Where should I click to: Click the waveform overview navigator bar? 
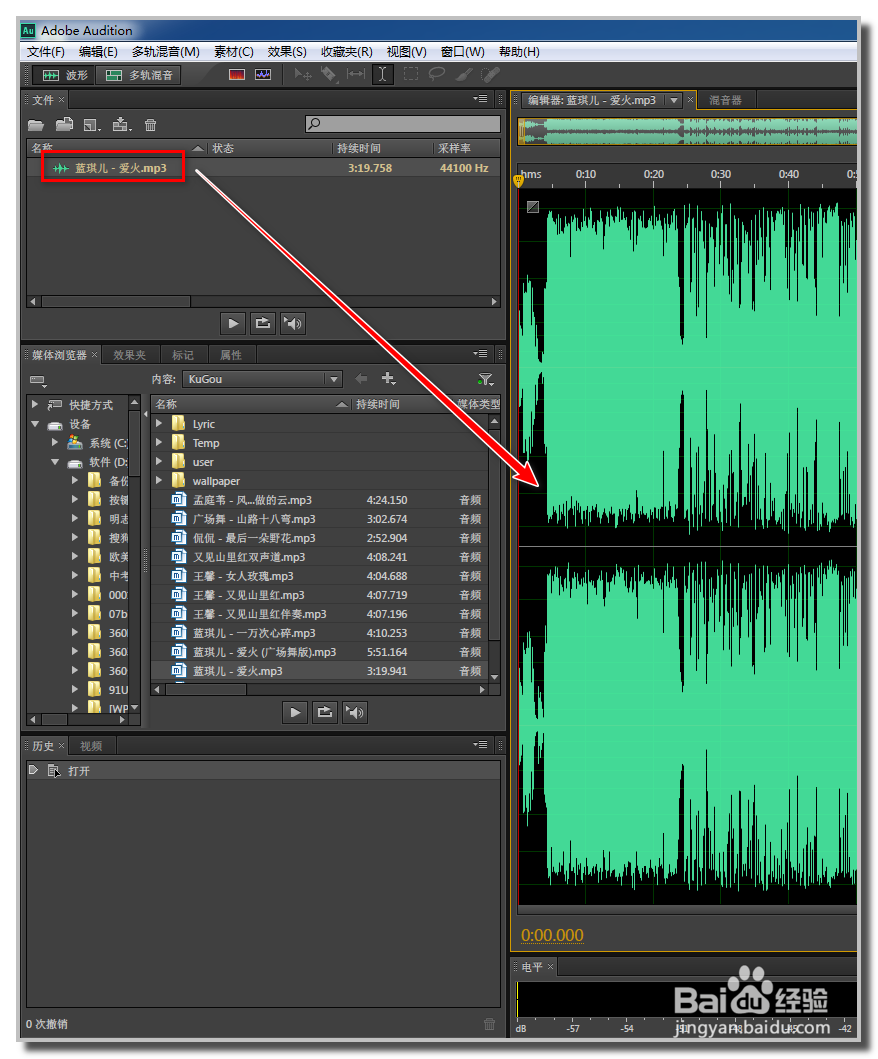(688, 131)
